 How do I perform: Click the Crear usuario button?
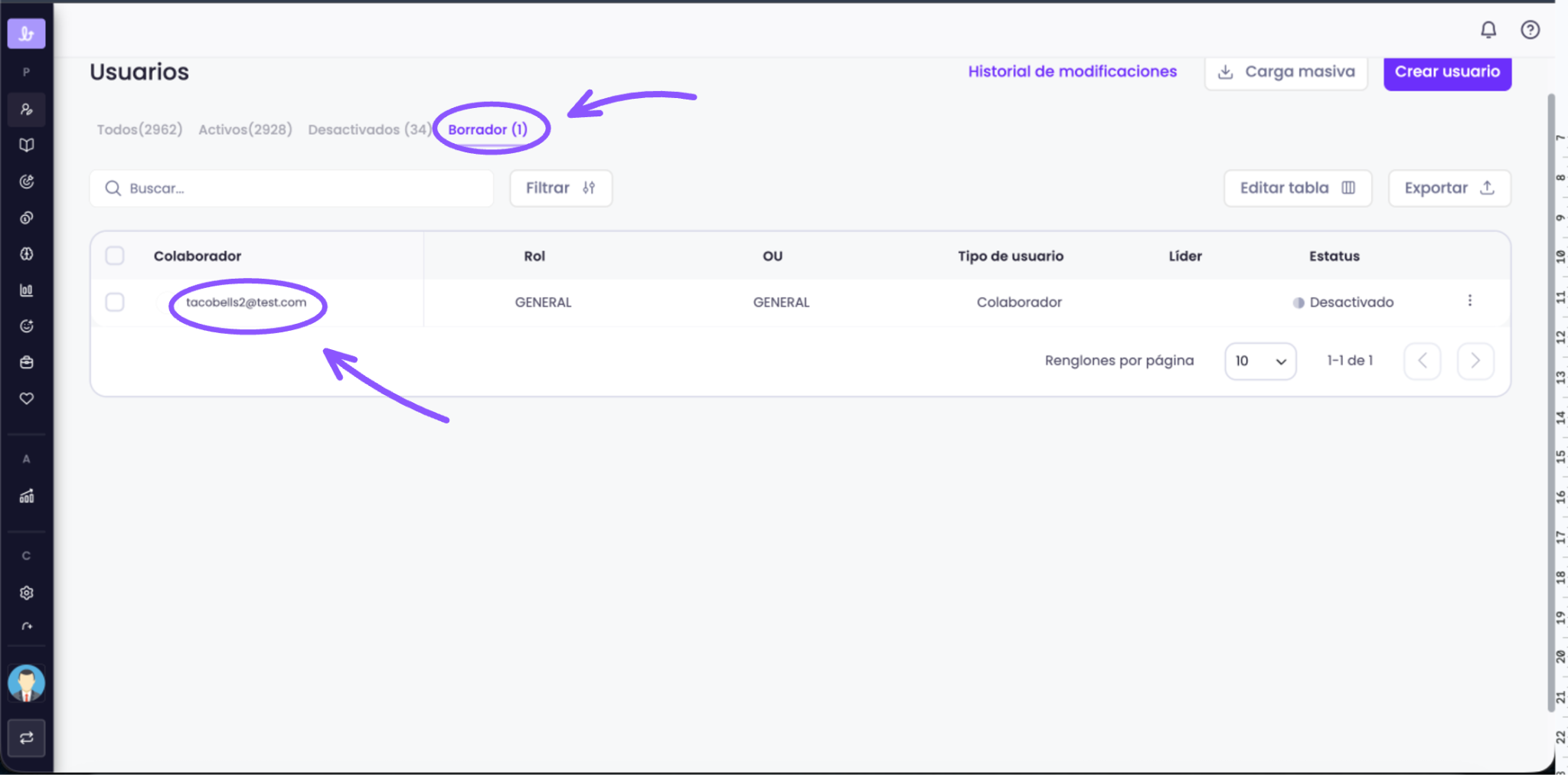(1447, 72)
